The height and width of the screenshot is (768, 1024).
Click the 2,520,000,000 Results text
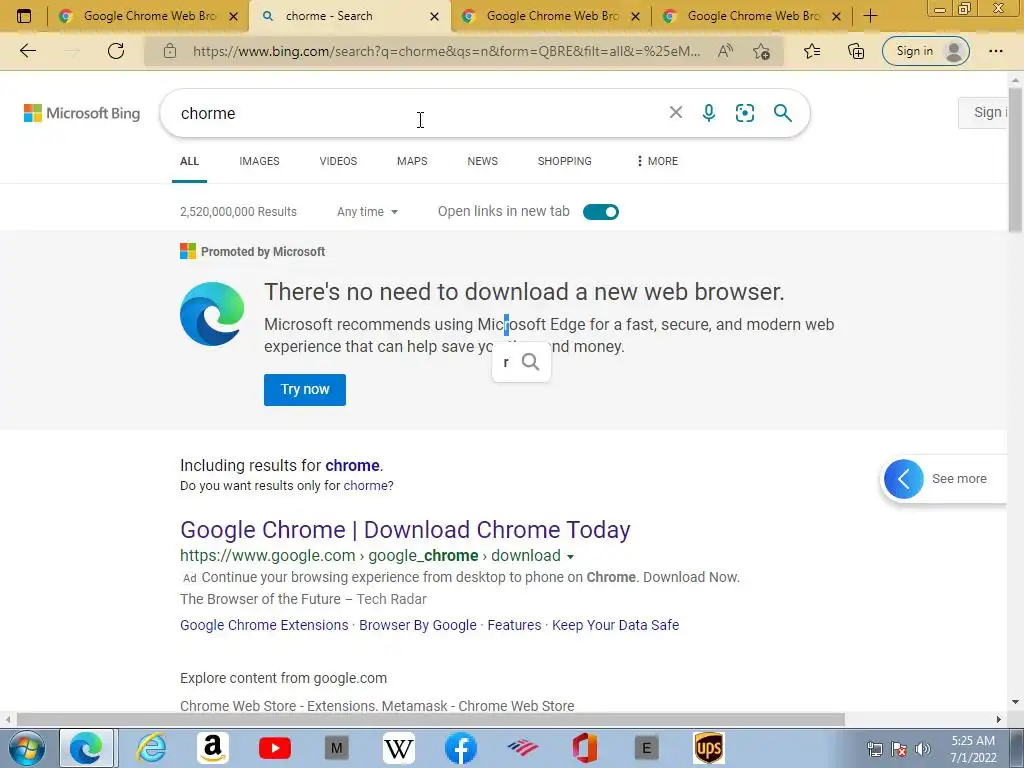238,212
